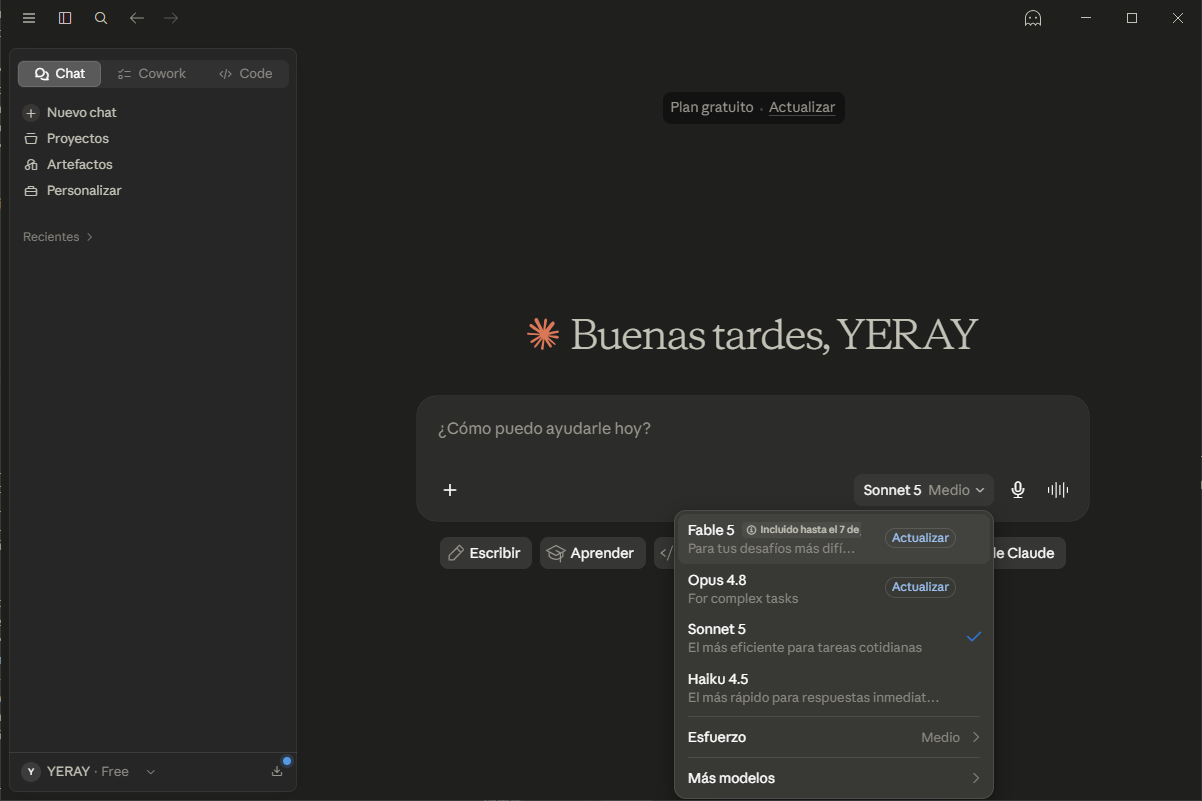This screenshot has height=801, width=1202.
Task: Open incognito ghost icon
Action: [x=1033, y=18]
